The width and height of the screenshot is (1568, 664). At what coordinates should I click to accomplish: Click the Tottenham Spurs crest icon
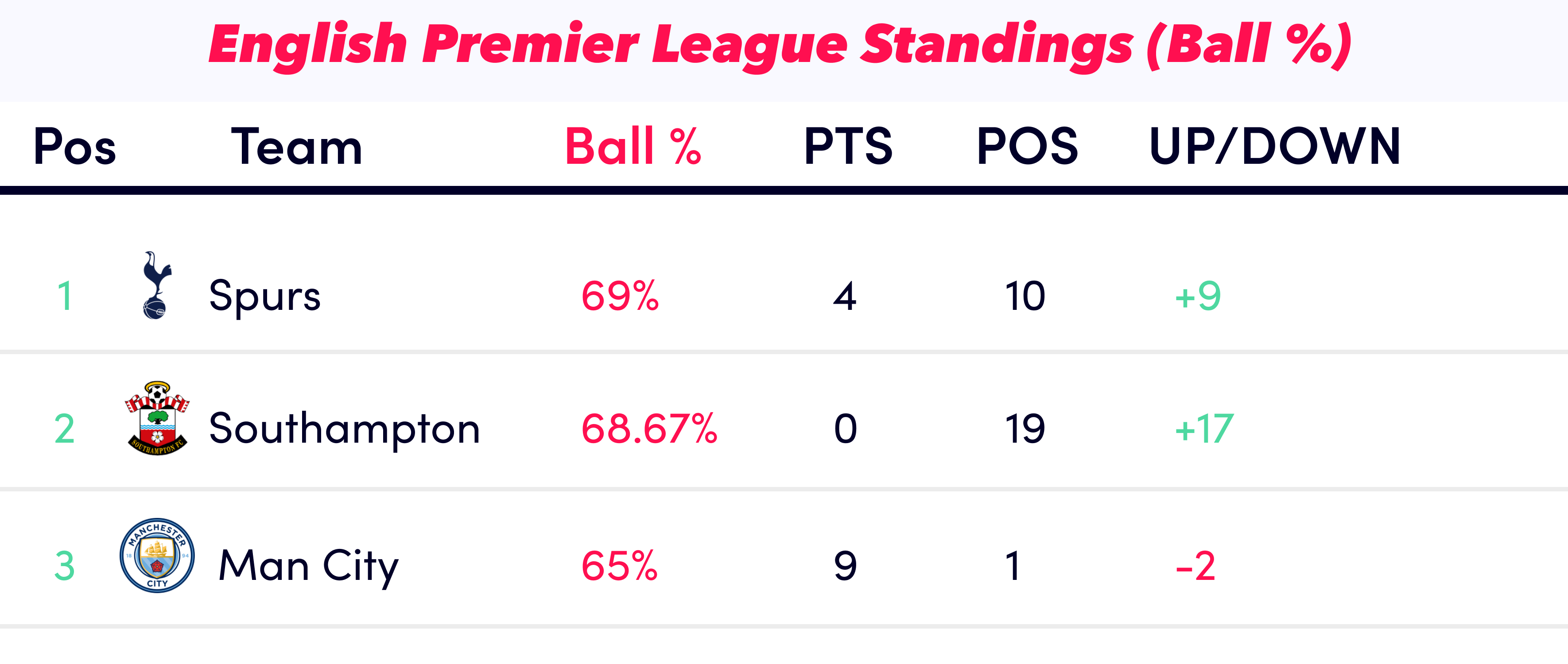click(x=157, y=285)
